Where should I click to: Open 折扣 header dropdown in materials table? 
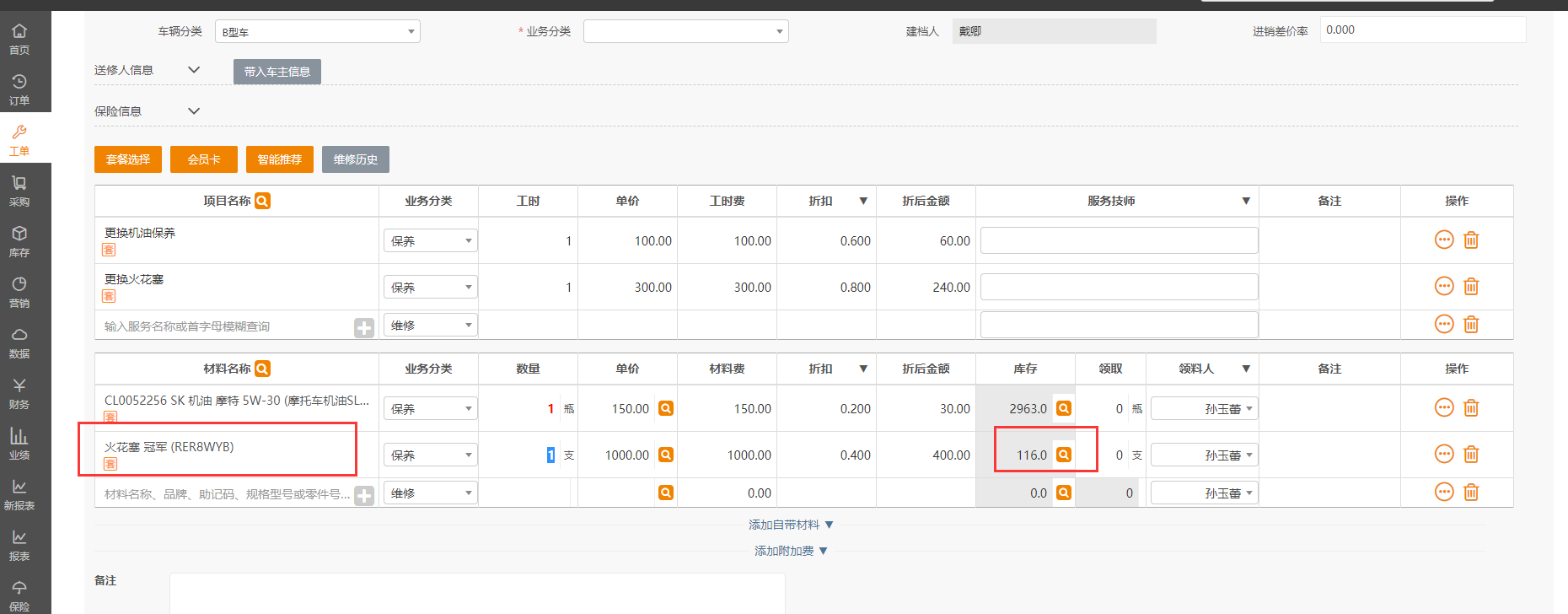863,369
